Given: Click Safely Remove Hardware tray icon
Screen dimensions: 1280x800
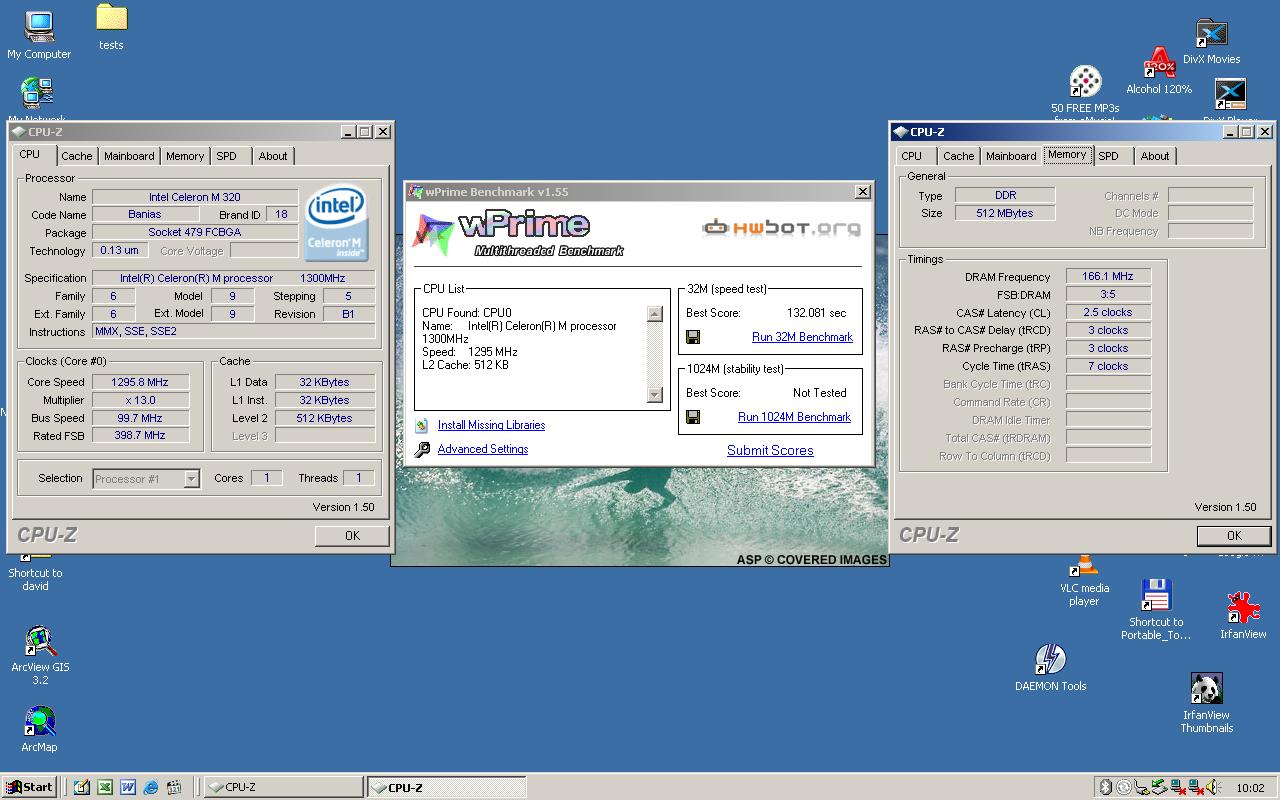Looking at the screenshot, I should [1159, 787].
